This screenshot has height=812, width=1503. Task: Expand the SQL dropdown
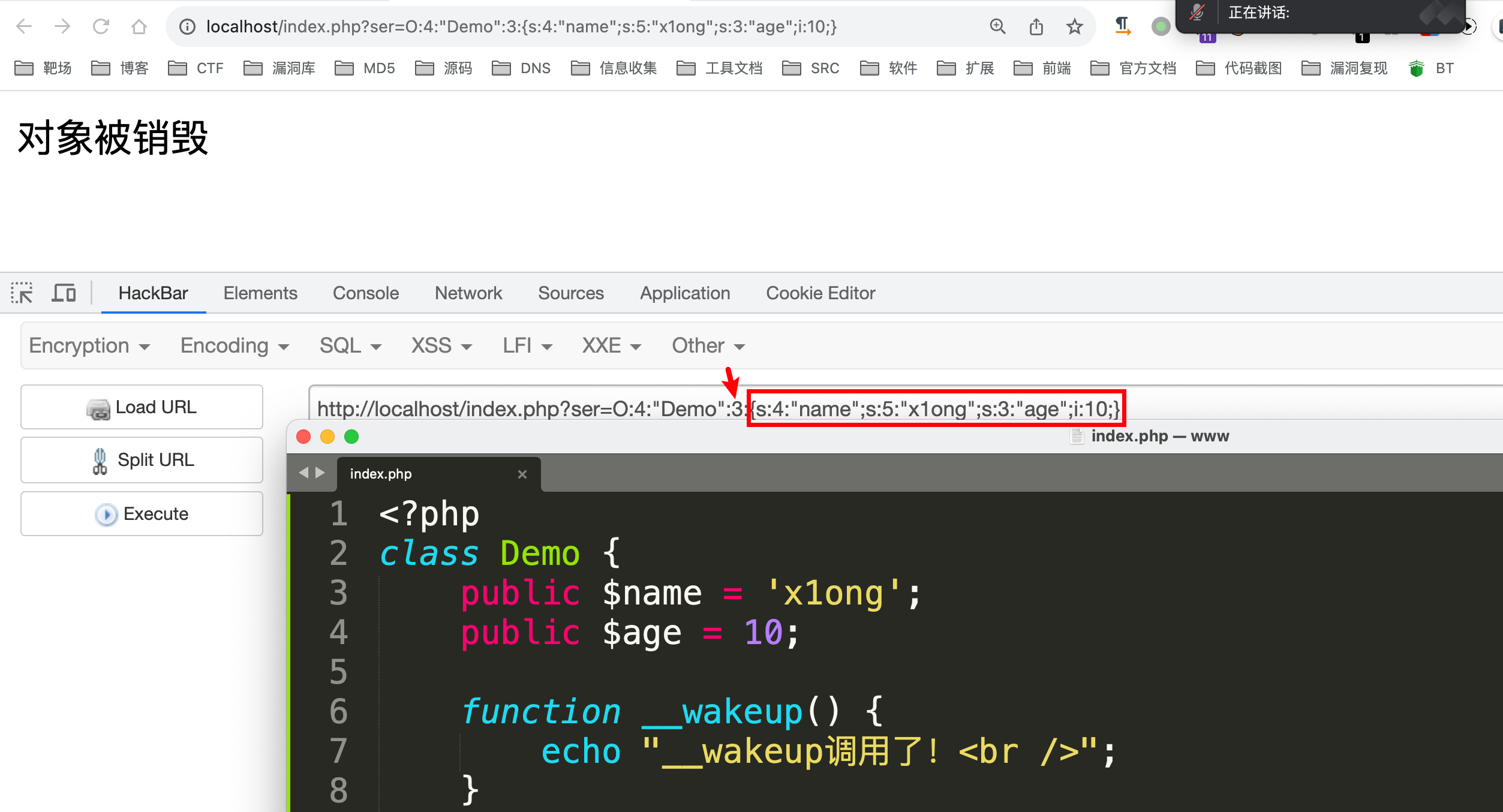[350, 346]
